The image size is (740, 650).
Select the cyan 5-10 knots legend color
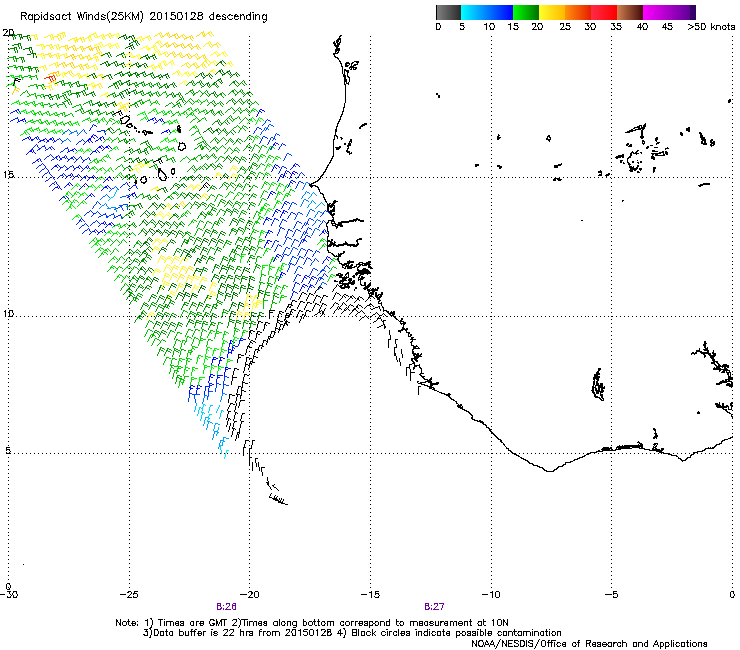tap(474, 12)
